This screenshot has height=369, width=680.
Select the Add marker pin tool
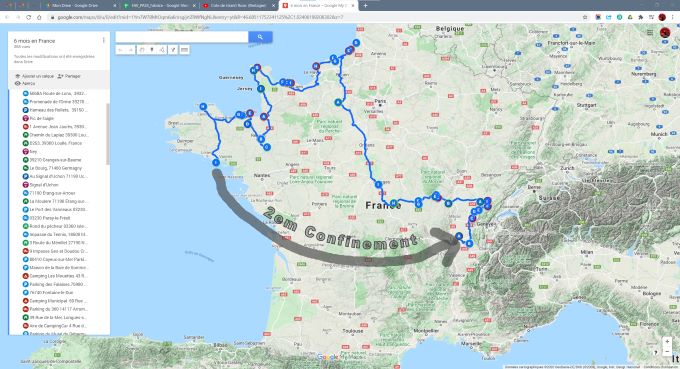[x=152, y=50]
